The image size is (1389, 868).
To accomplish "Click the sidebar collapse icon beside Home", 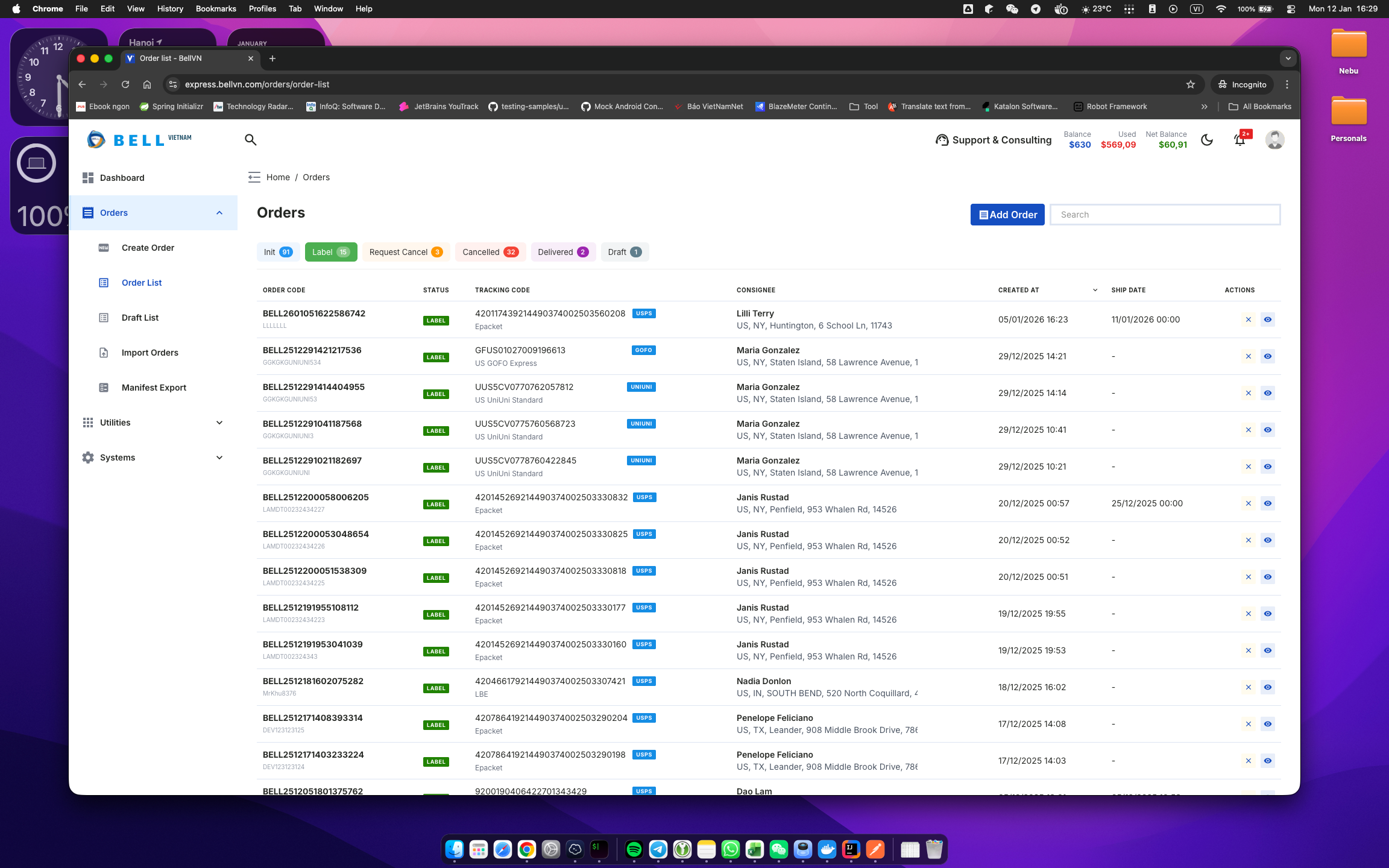I will pos(254,177).
